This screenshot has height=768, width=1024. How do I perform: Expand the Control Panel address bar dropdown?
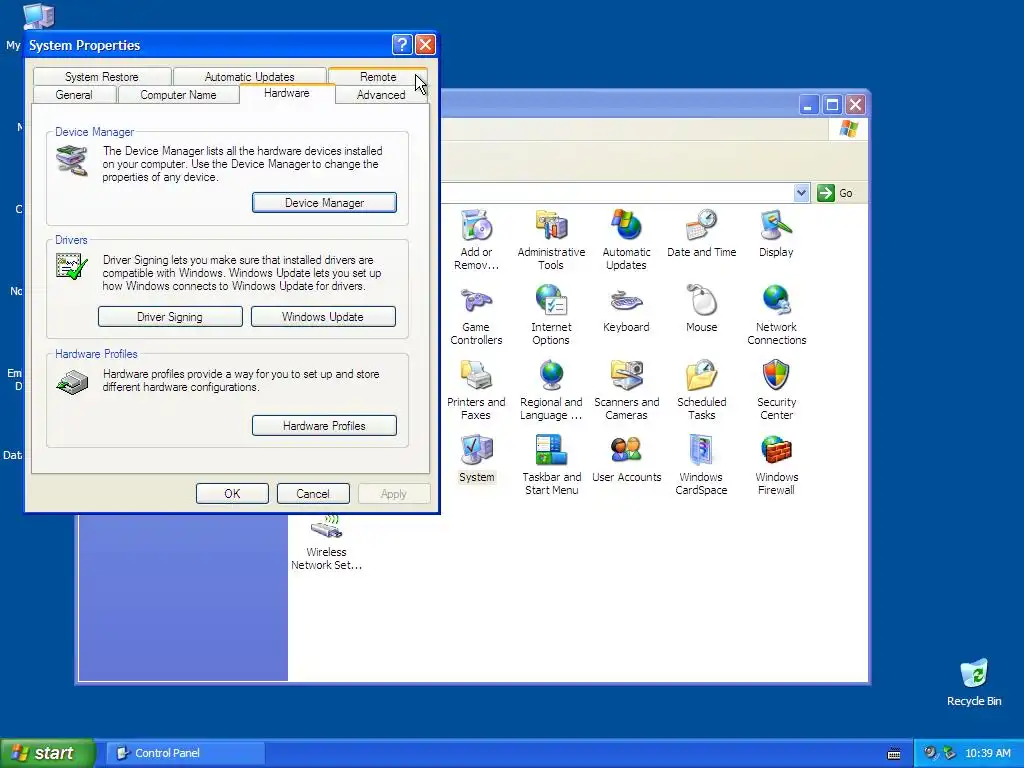click(x=801, y=193)
